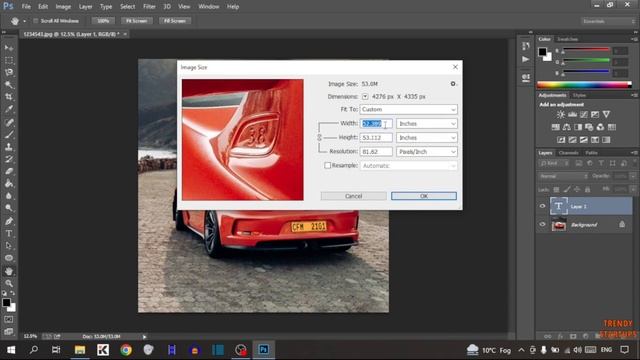This screenshot has height=360, width=640.
Task: Click the Fill Screen button
Action: [x=175, y=21]
